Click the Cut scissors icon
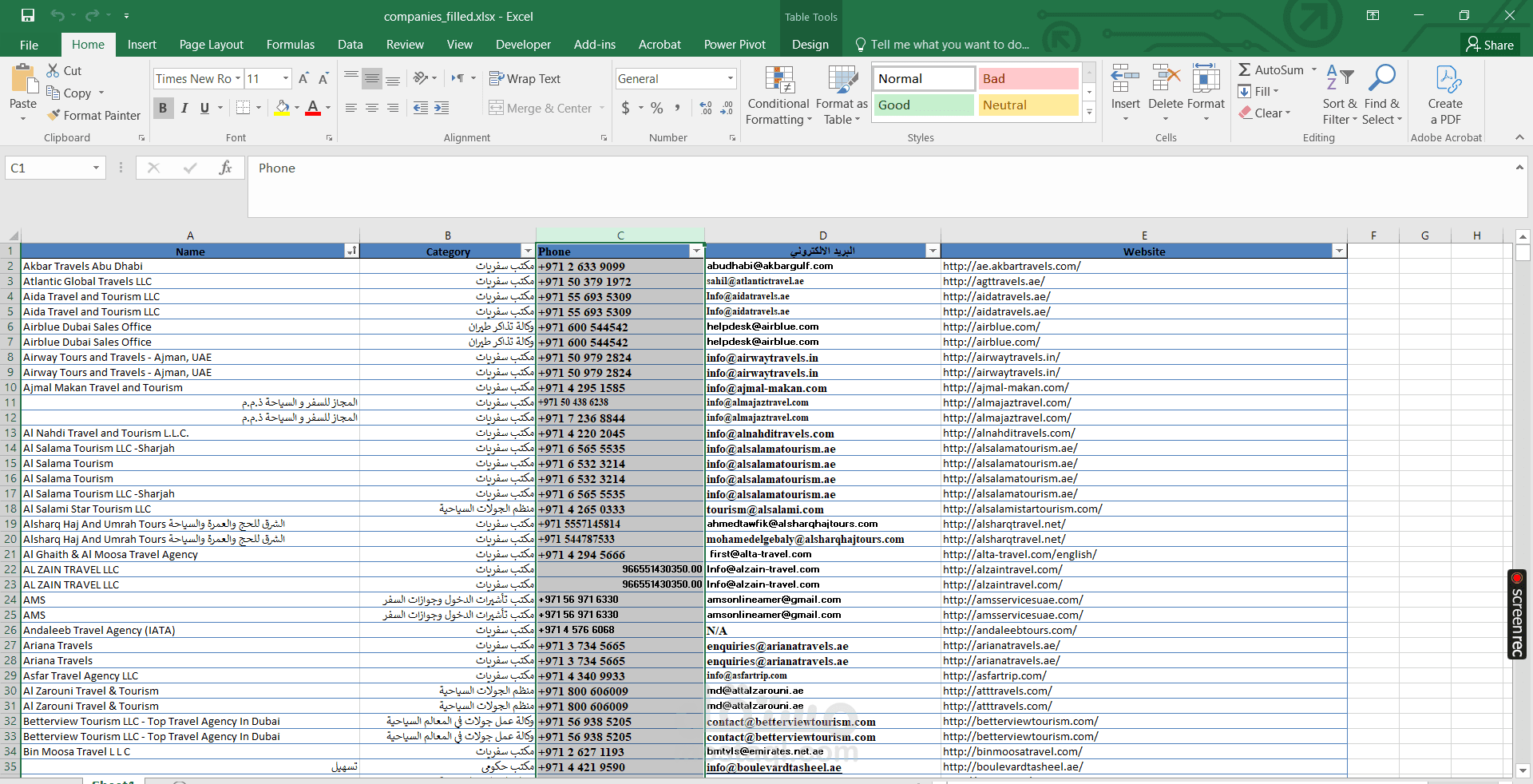 coord(53,70)
